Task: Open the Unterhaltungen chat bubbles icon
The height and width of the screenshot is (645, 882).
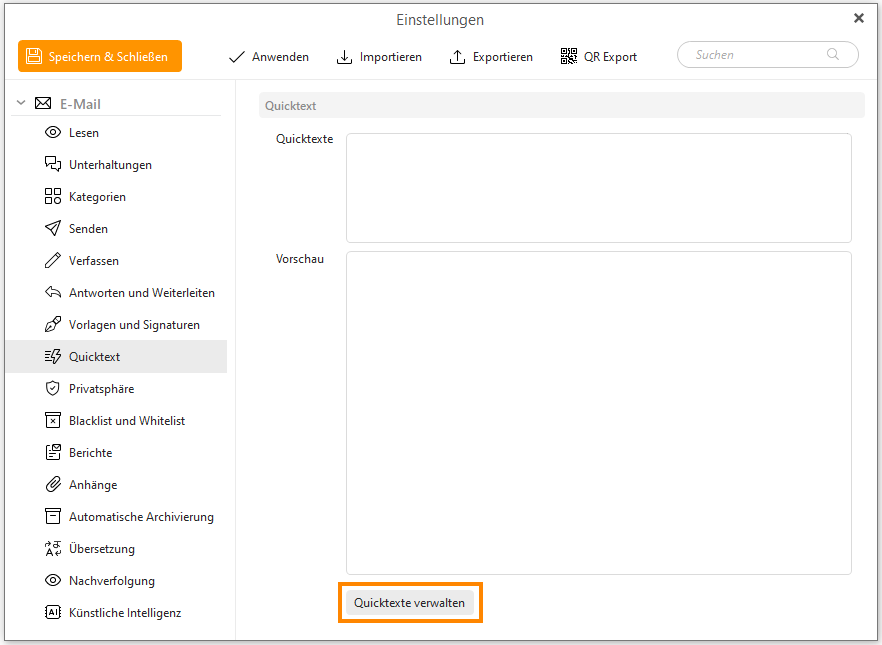Action: click(x=53, y=165)
